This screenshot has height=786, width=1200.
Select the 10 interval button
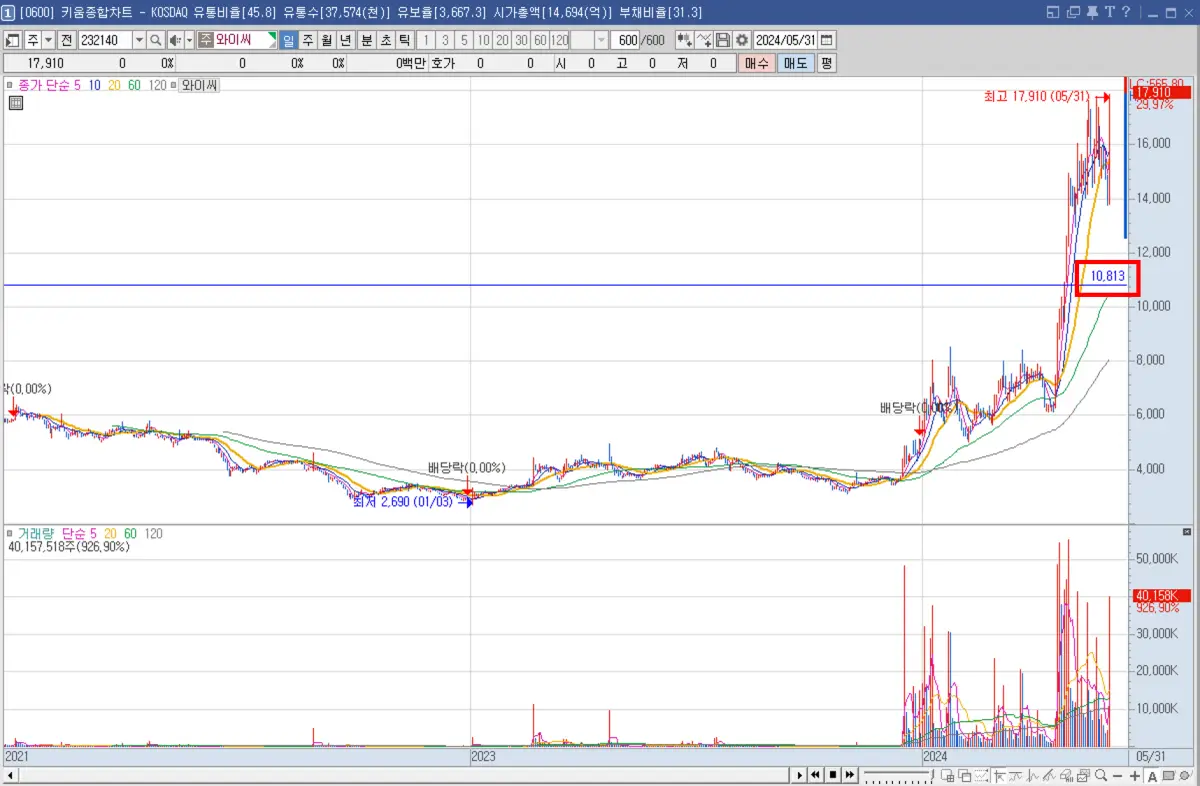point(483,40)
